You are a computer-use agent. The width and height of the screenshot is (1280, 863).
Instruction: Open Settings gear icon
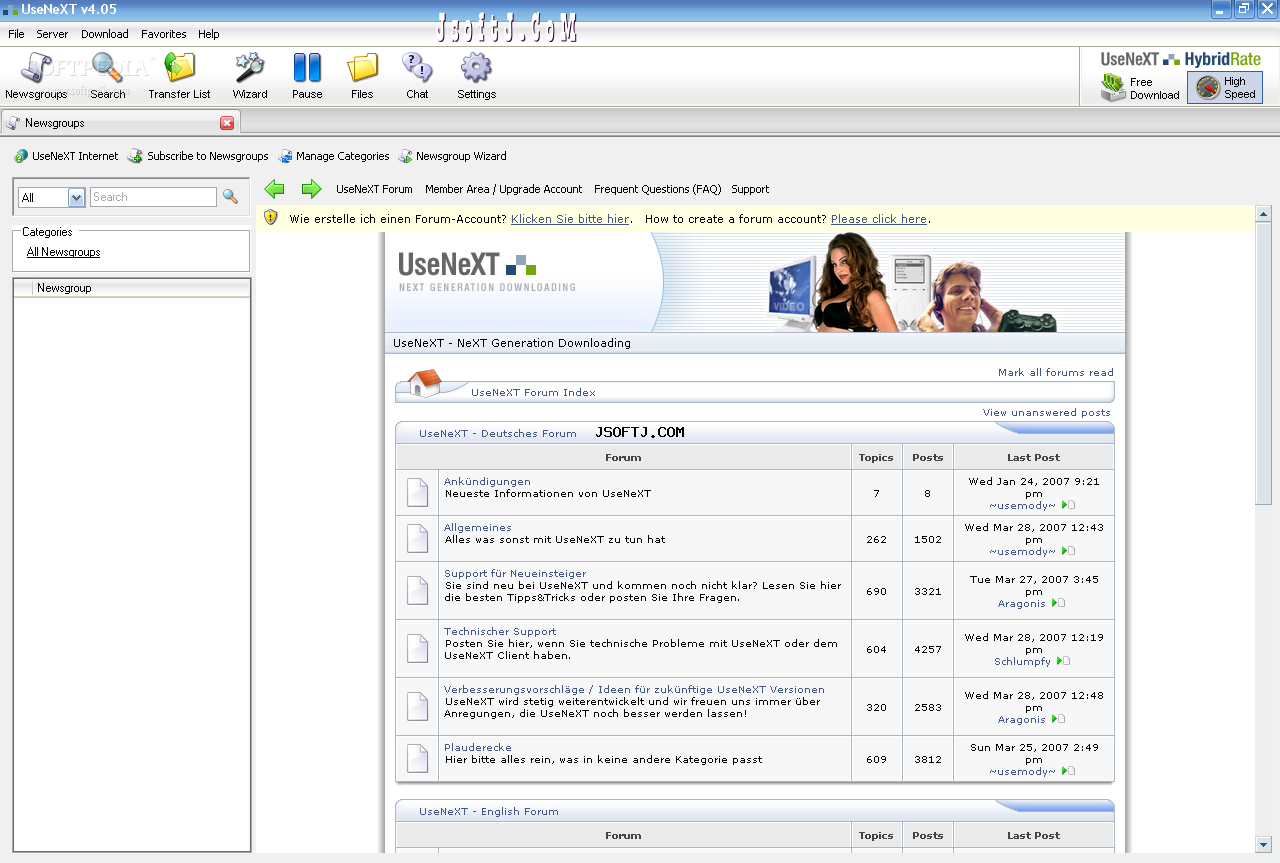click(x=476, y=76)
